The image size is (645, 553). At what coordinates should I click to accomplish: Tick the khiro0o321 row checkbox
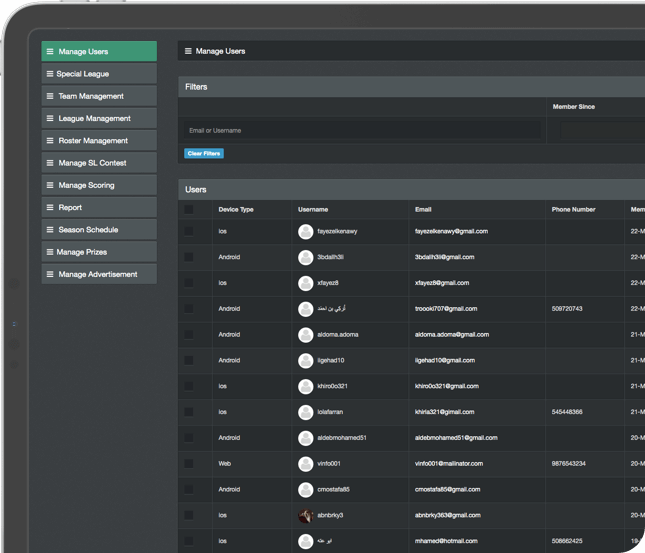189,386
